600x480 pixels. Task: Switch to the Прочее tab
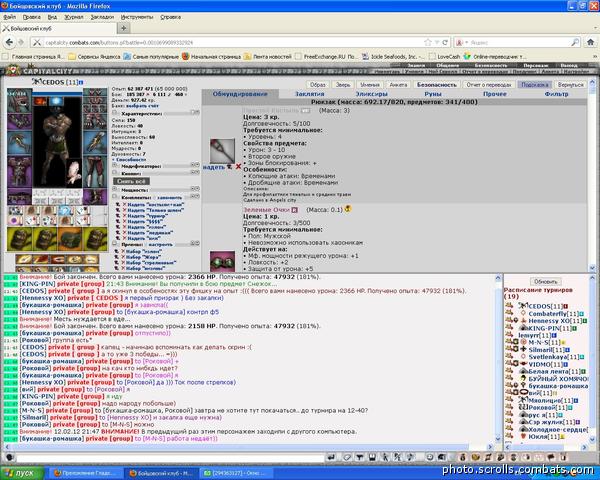coord(494,94)
